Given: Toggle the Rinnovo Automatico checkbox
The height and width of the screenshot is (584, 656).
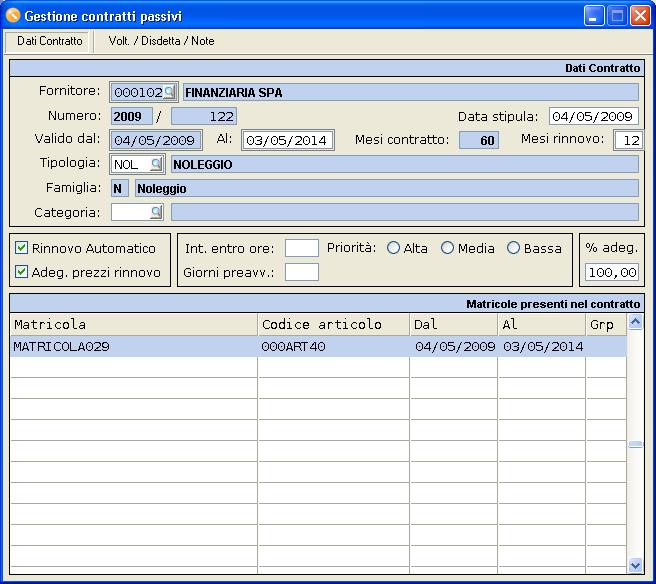Looking at the screenshot, I should 21,248.
